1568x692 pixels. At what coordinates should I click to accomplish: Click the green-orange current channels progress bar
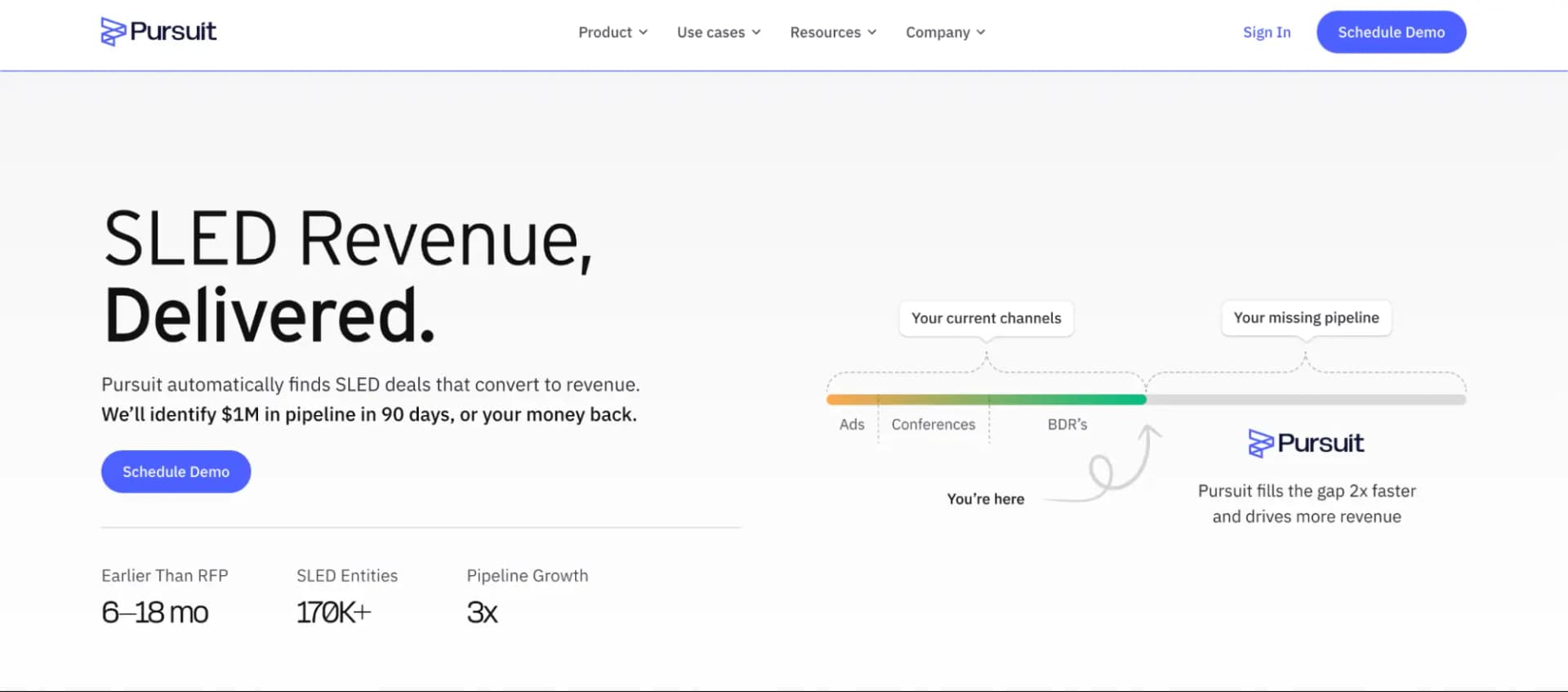tap(986, 400)
